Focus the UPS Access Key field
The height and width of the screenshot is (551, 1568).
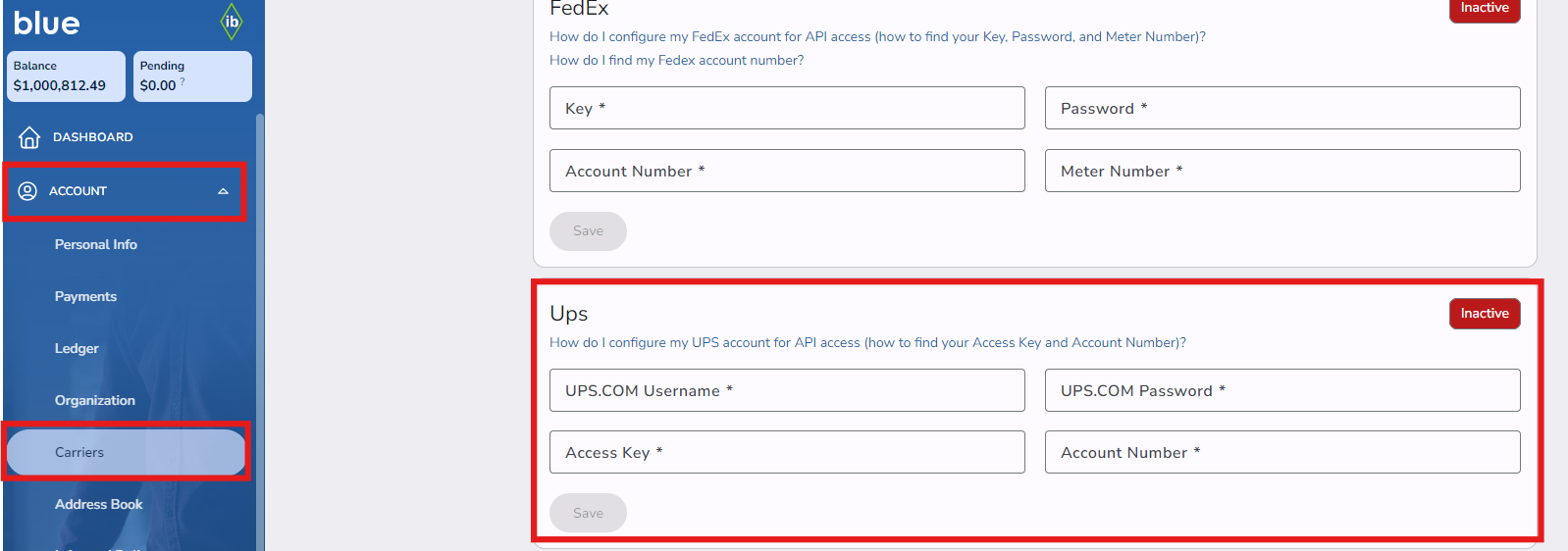tap(787, 452)
